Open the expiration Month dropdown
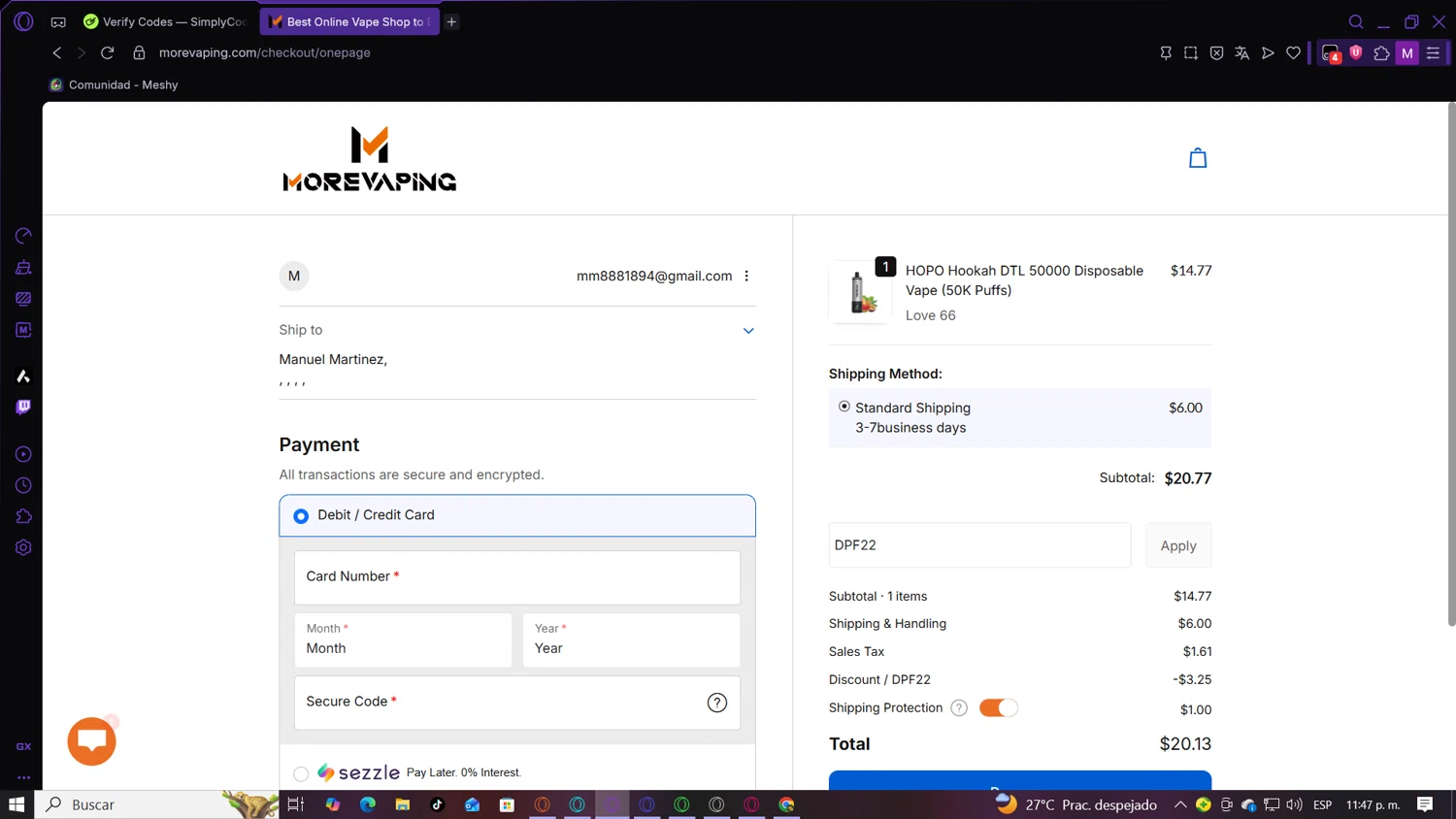 coord(403,639)
